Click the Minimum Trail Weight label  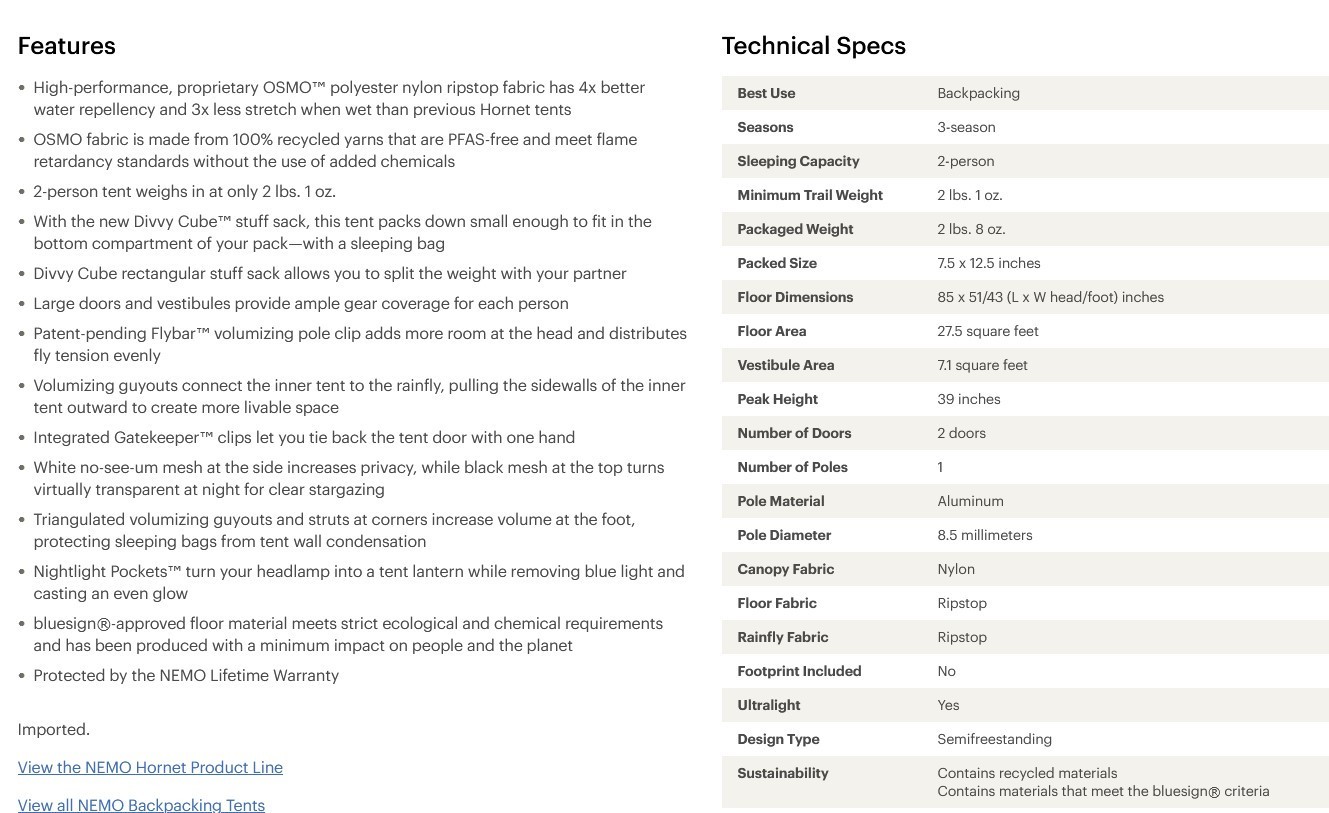coord(810,195)
